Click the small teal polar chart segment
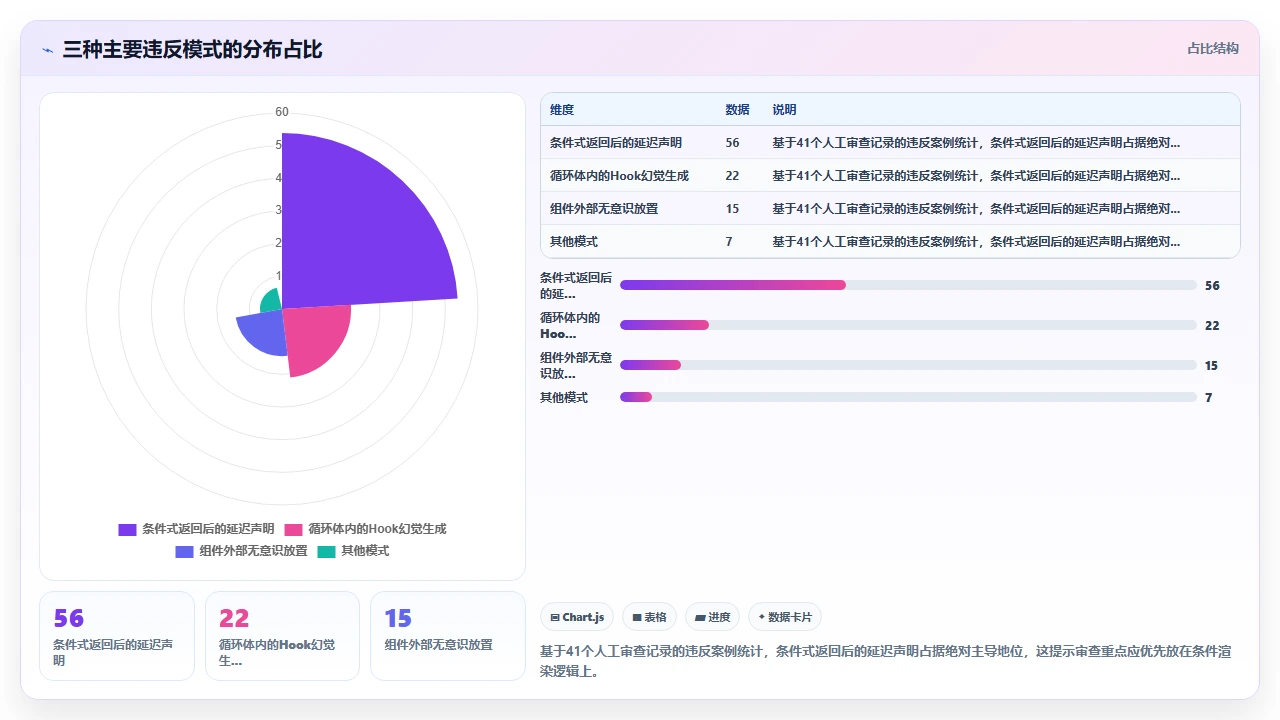The image size is (1280, 720). (271, 301)
